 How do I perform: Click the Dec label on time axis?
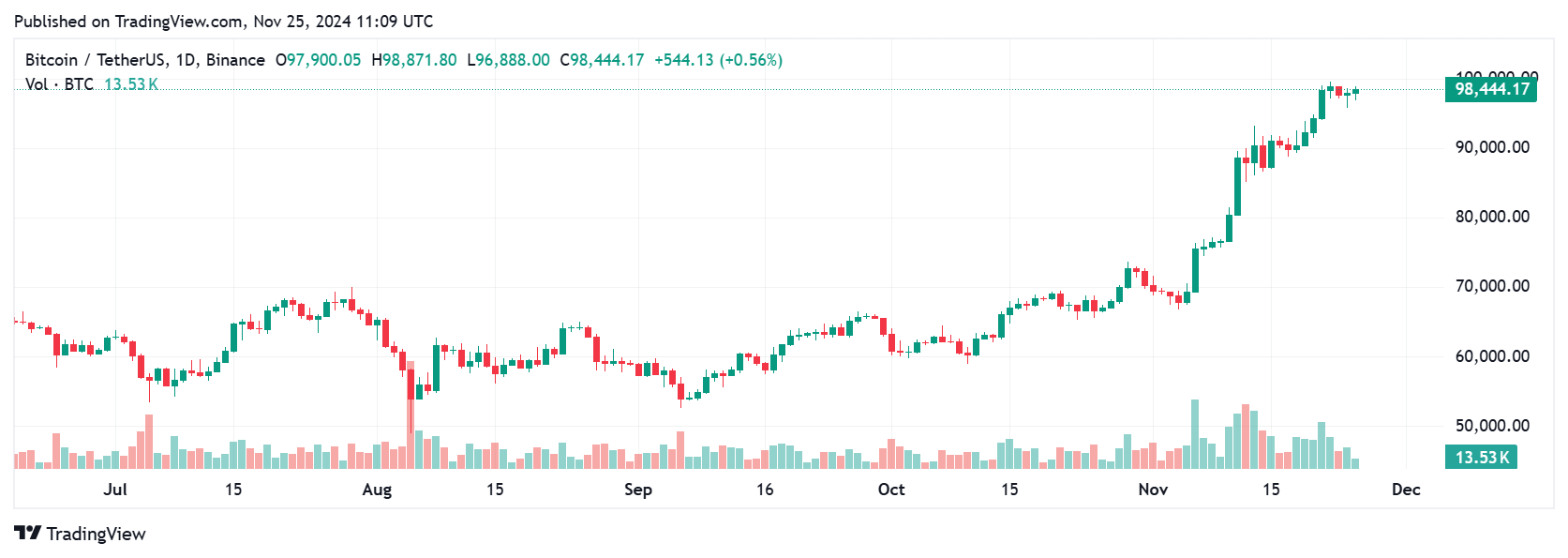1406,490
